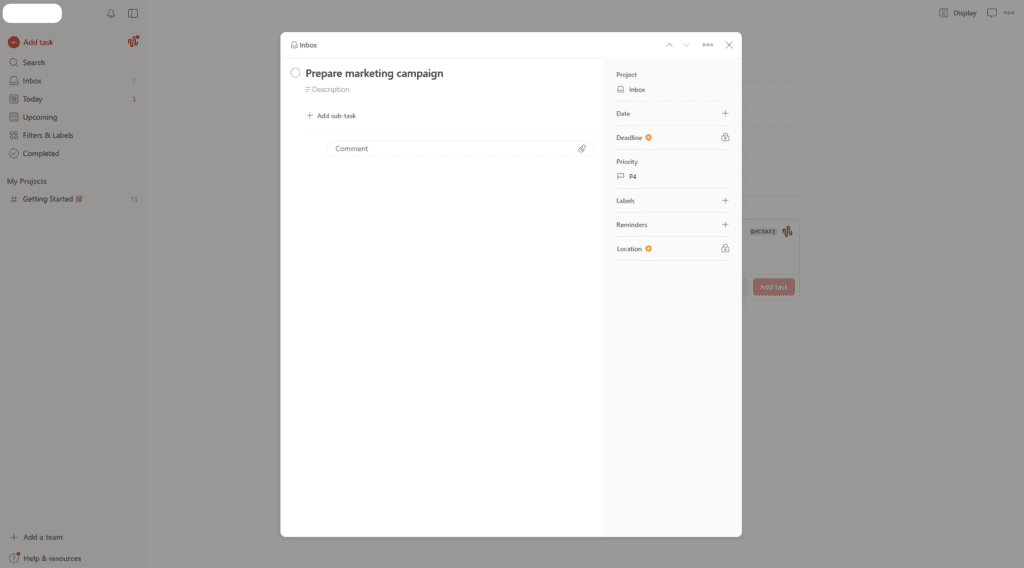Open the Labels field row

click(x=672, y=200)
